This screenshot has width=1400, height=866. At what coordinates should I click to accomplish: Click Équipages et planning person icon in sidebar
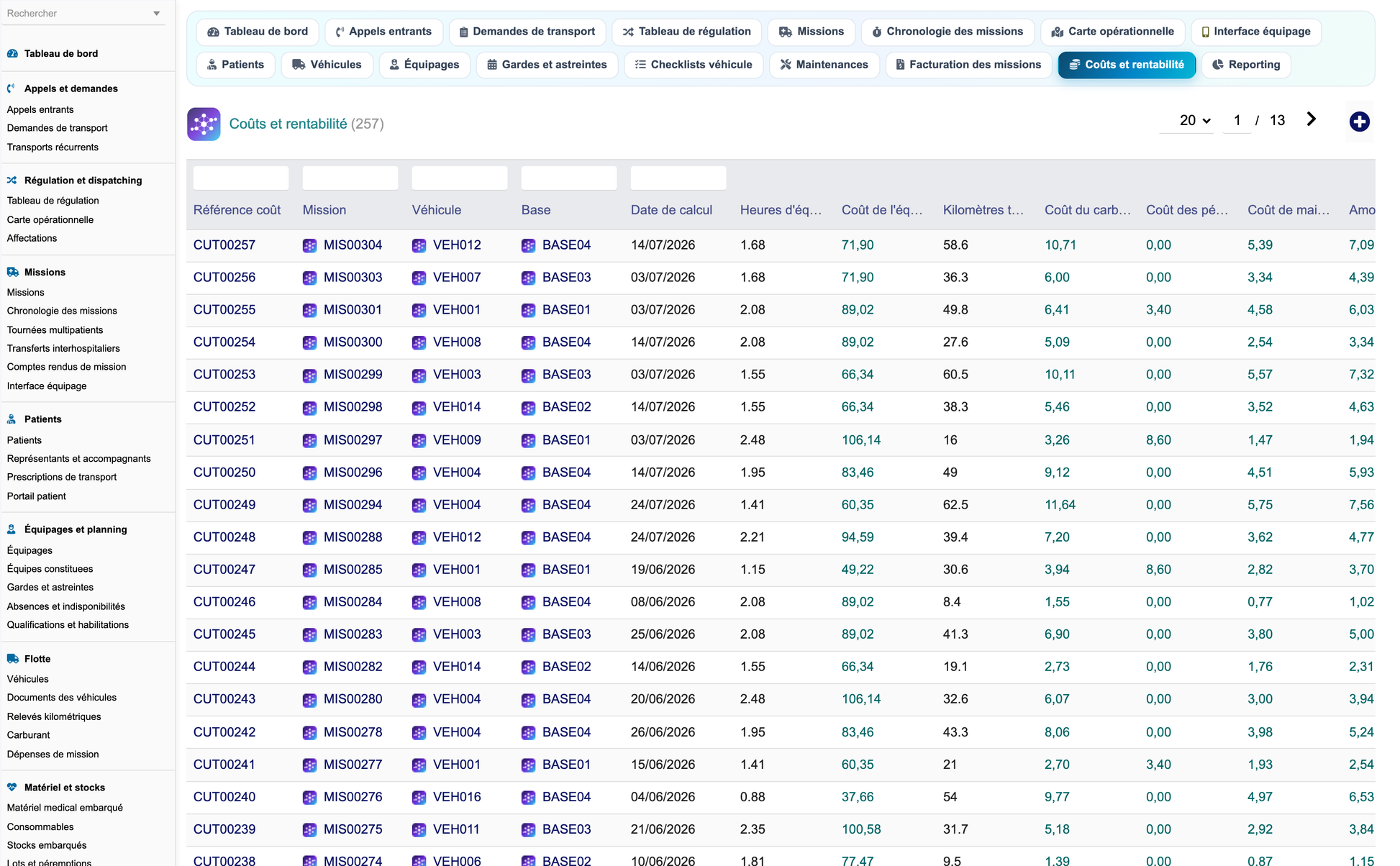12,529
